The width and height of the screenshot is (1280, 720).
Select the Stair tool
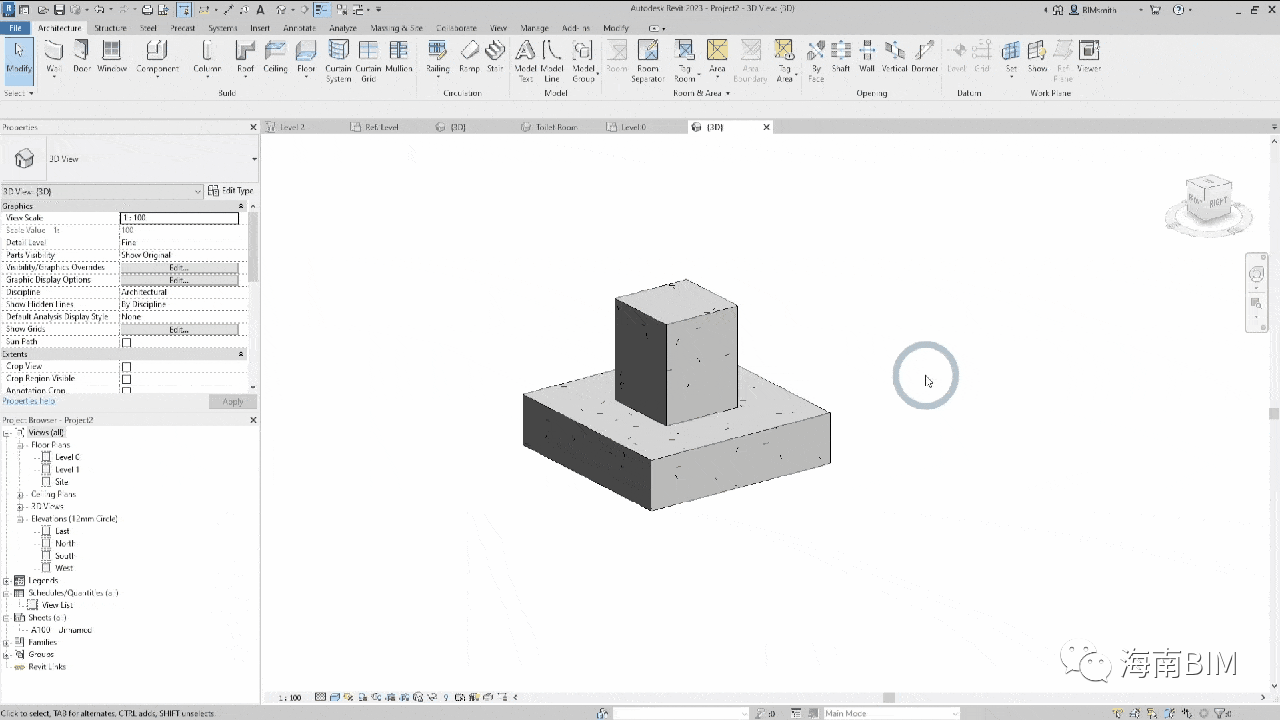click(x=495, y=57)
